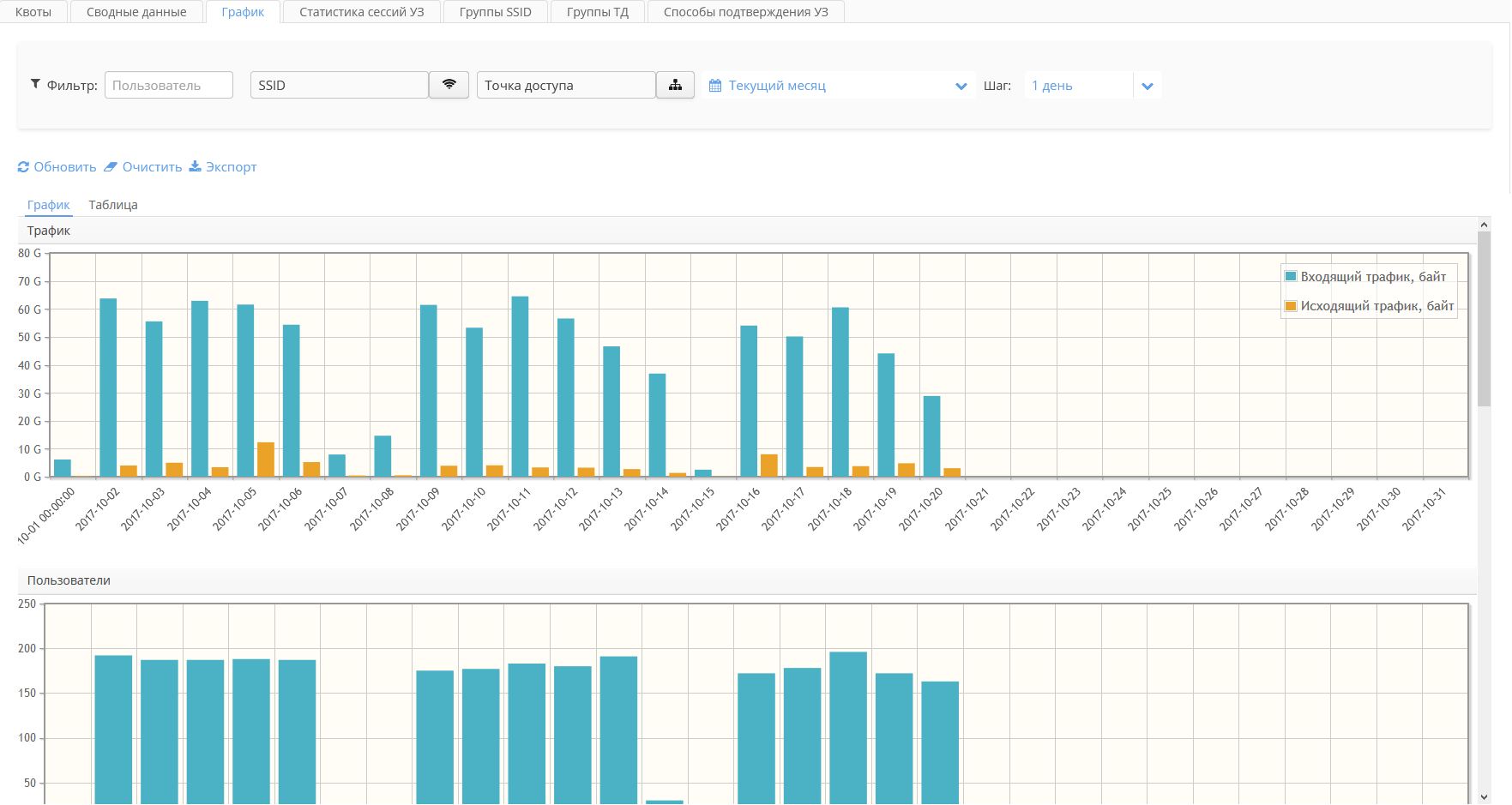Switch to the Сводные данные tab

tap(136, 12)
